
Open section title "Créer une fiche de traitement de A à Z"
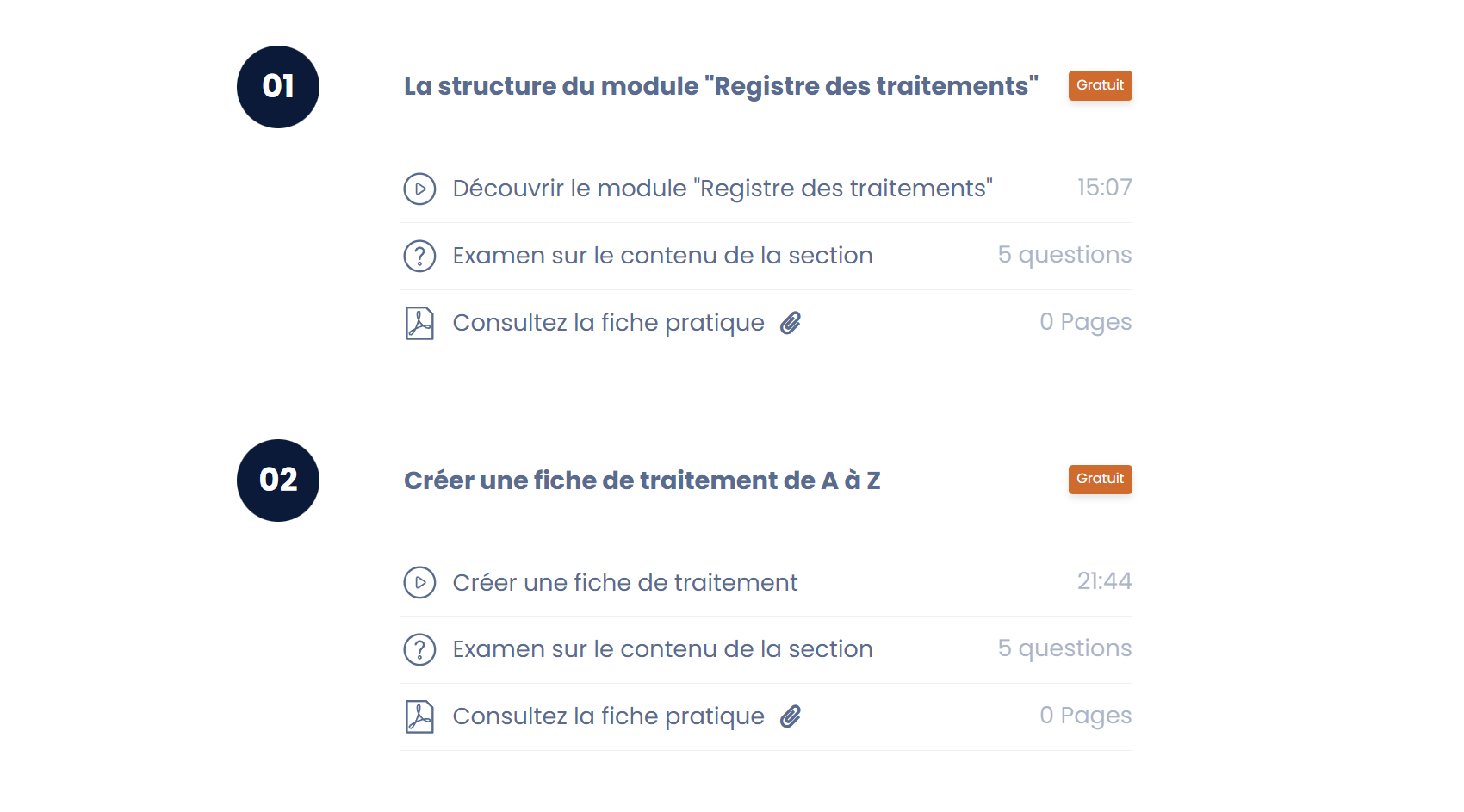click(x=642, y=480)
